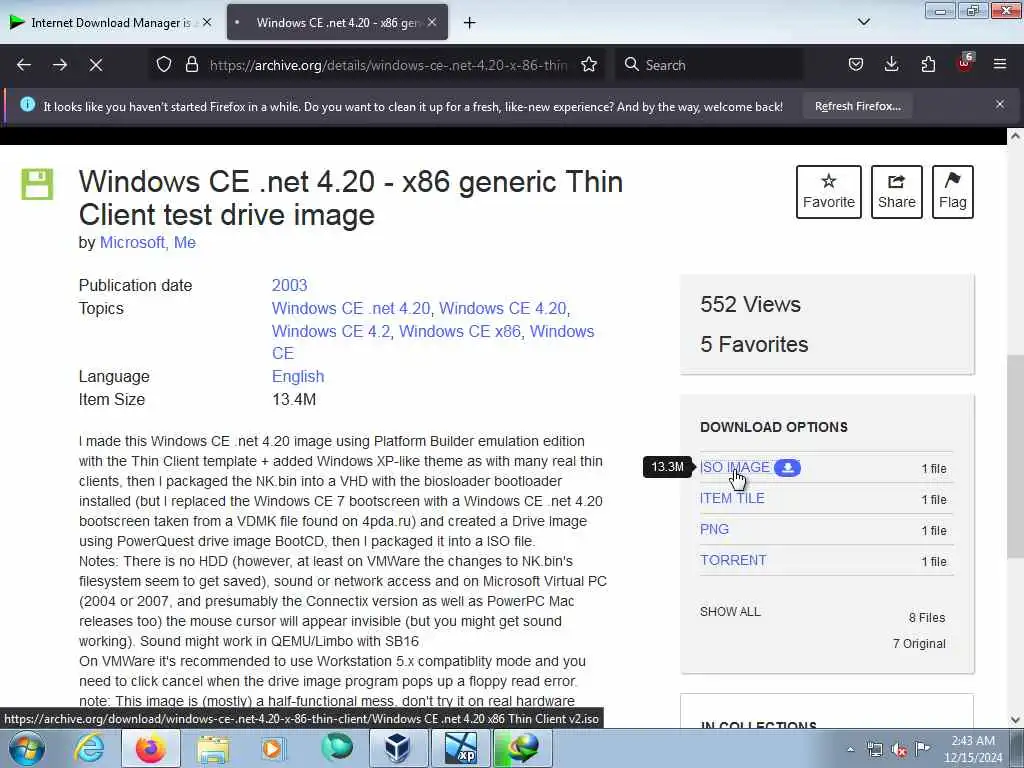Flag this item with the Flag button
The width and height of the screenshot is (1024, 768).
point(953,192)
